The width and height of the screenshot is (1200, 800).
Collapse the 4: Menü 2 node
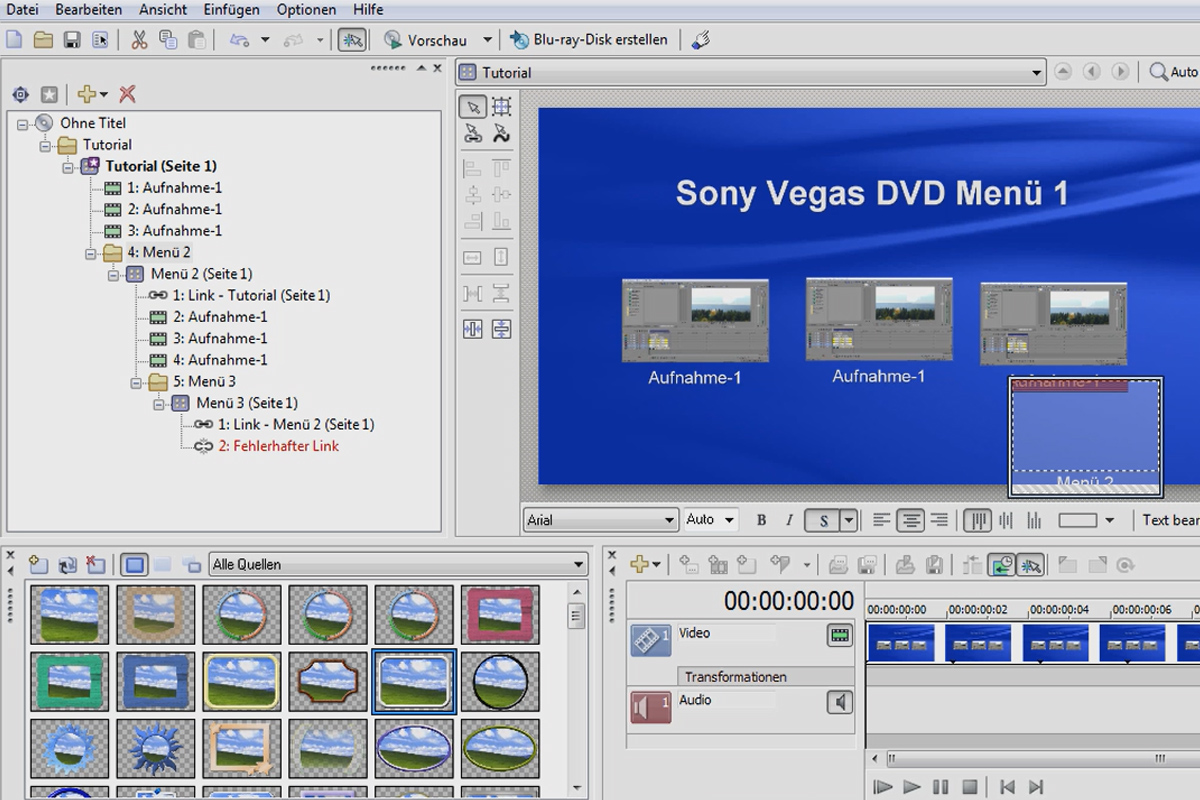coord(91,253)
